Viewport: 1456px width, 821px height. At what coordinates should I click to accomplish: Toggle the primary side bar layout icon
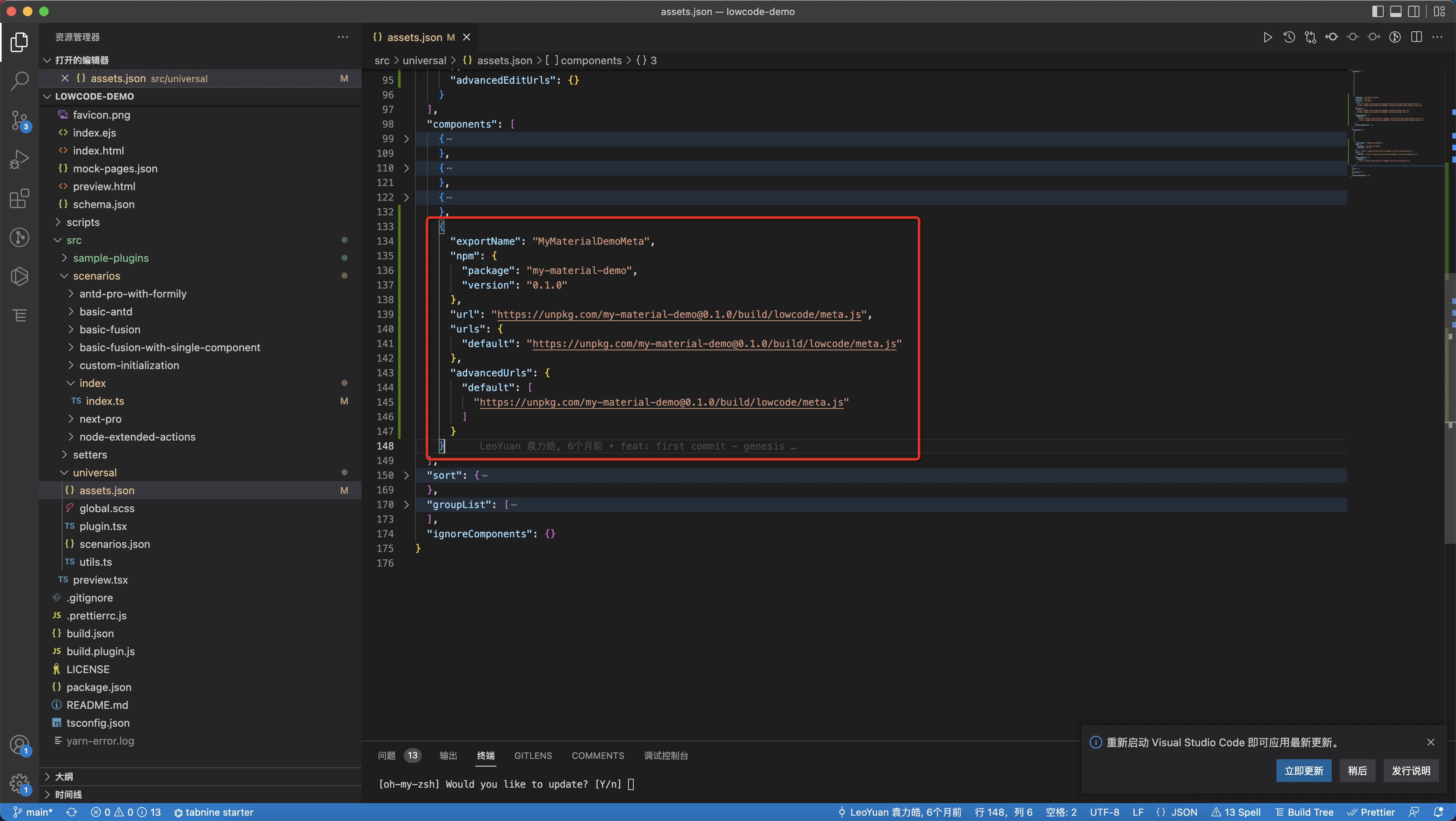[1378, 11]
